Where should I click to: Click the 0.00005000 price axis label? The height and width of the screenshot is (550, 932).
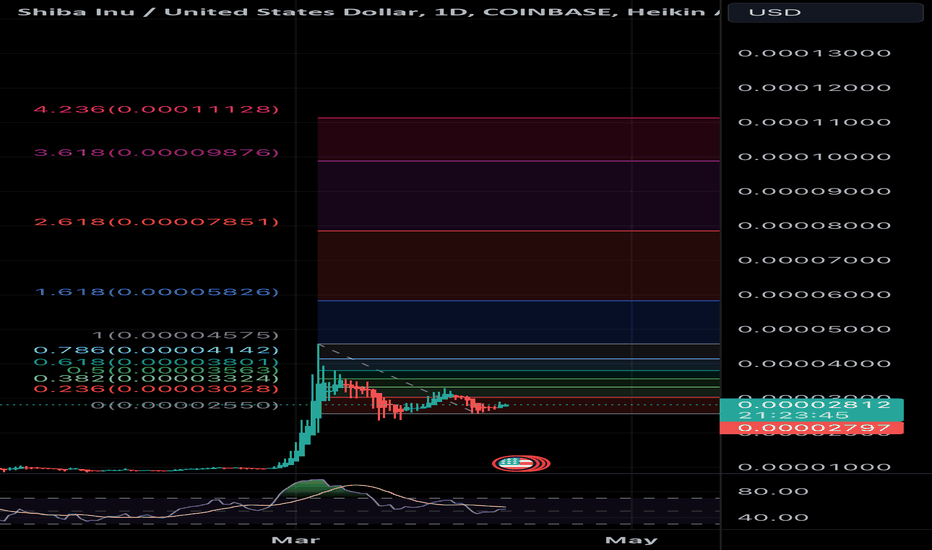(x=814, y=329)
